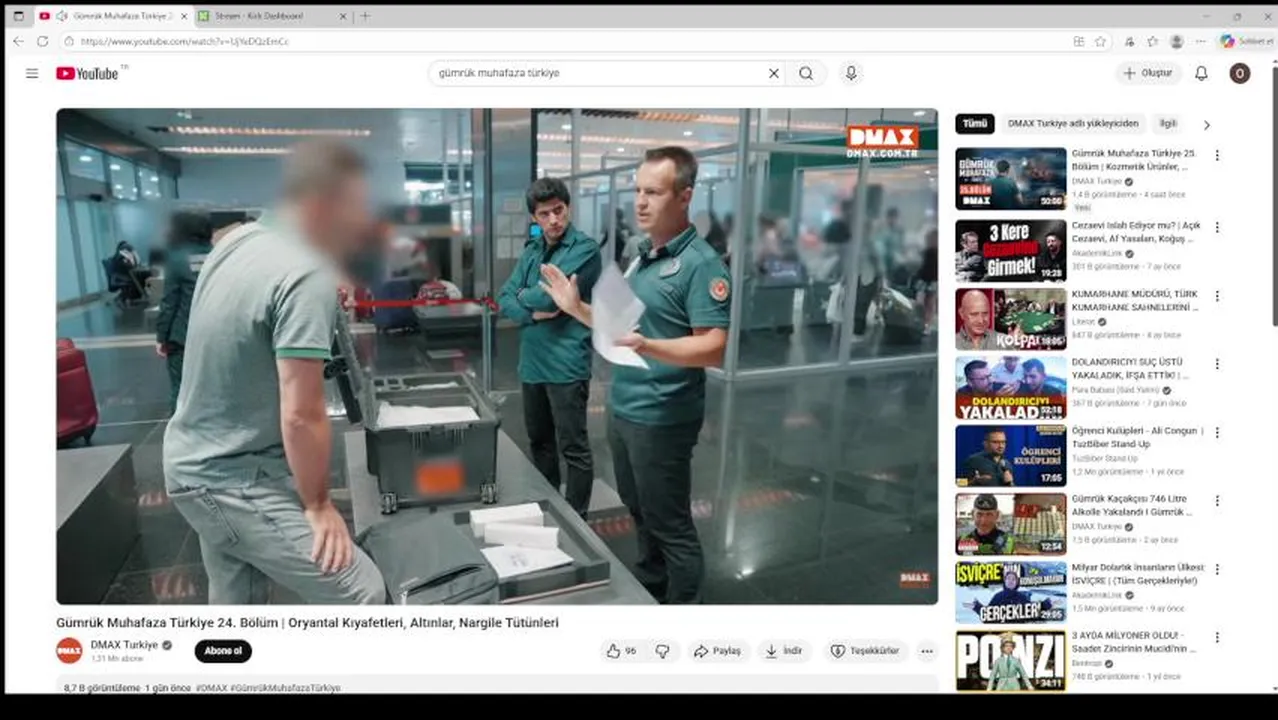Click the #GümrükMuhafazaTürkiye hashtag link
This screenshot has width=1278, height=720.
click(285, 688)
